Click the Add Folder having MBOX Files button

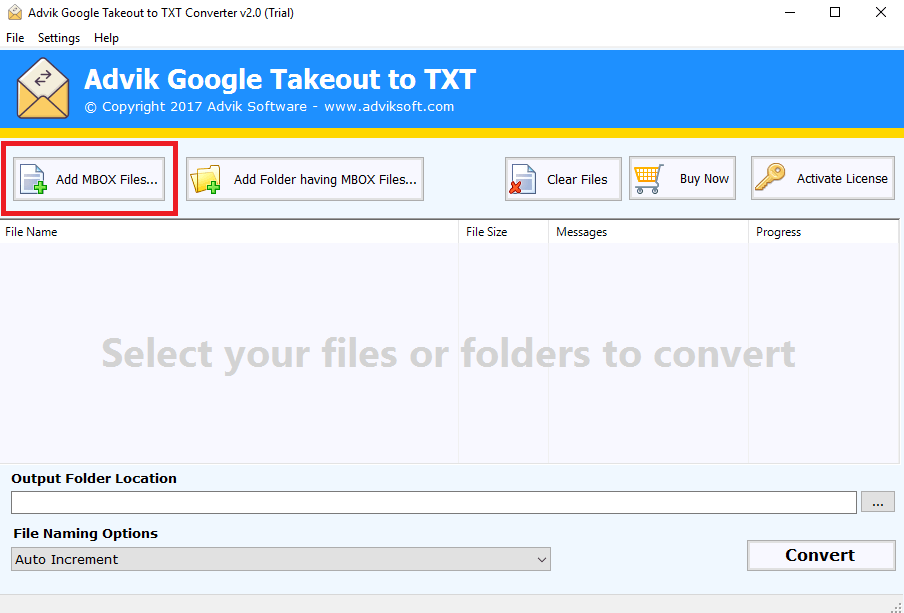click(x=304, y=179)
